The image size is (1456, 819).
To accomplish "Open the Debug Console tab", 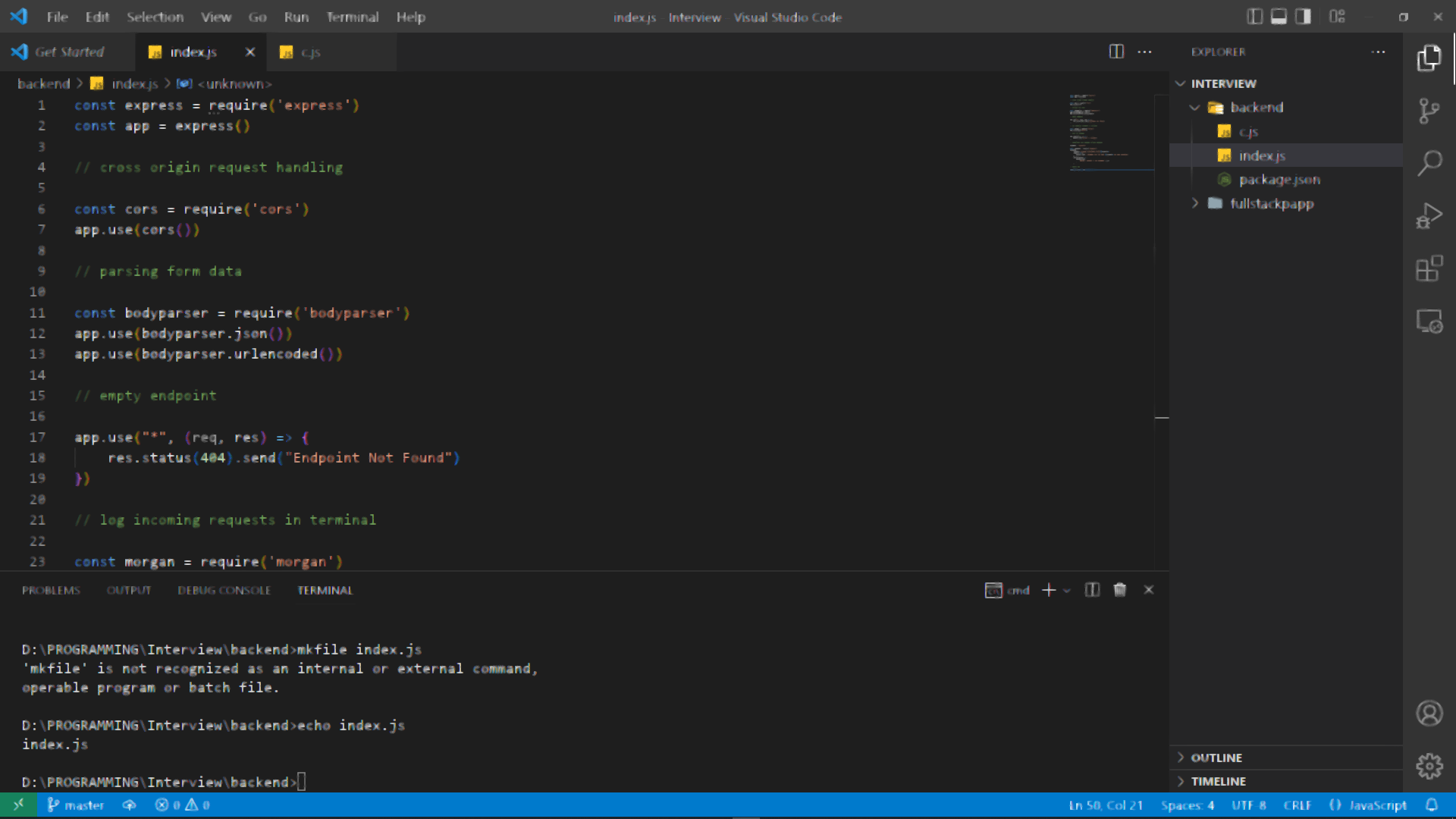I will point(224,590).
